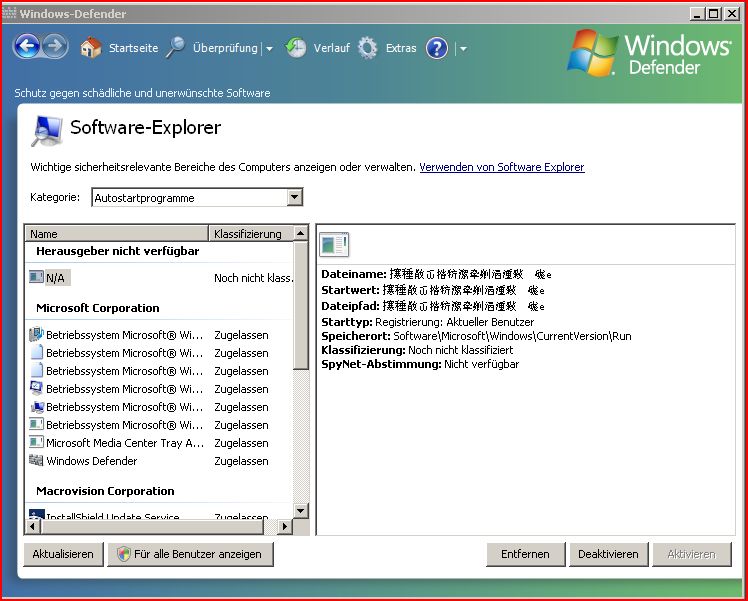Close the Windows-Defender window
Screen dimensions: 748x601
731,14
